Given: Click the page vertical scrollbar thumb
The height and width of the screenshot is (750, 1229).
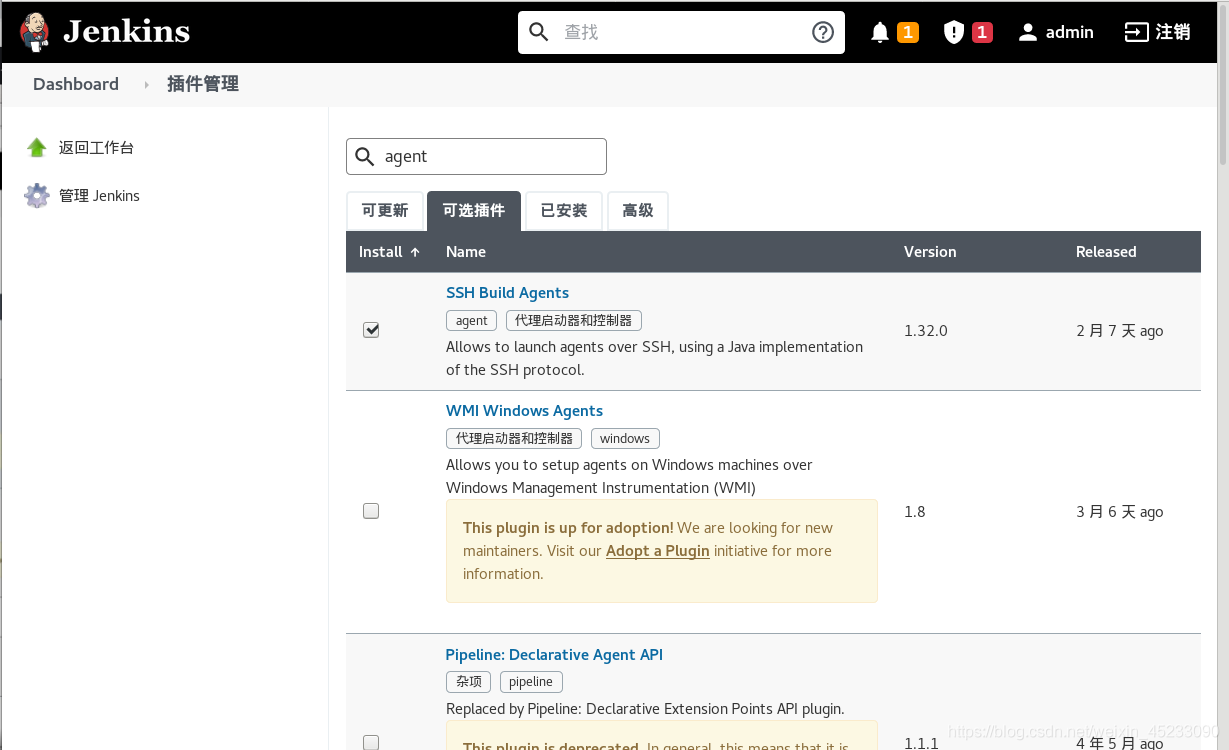Looking at the screenshot, I should [1223, 85].
